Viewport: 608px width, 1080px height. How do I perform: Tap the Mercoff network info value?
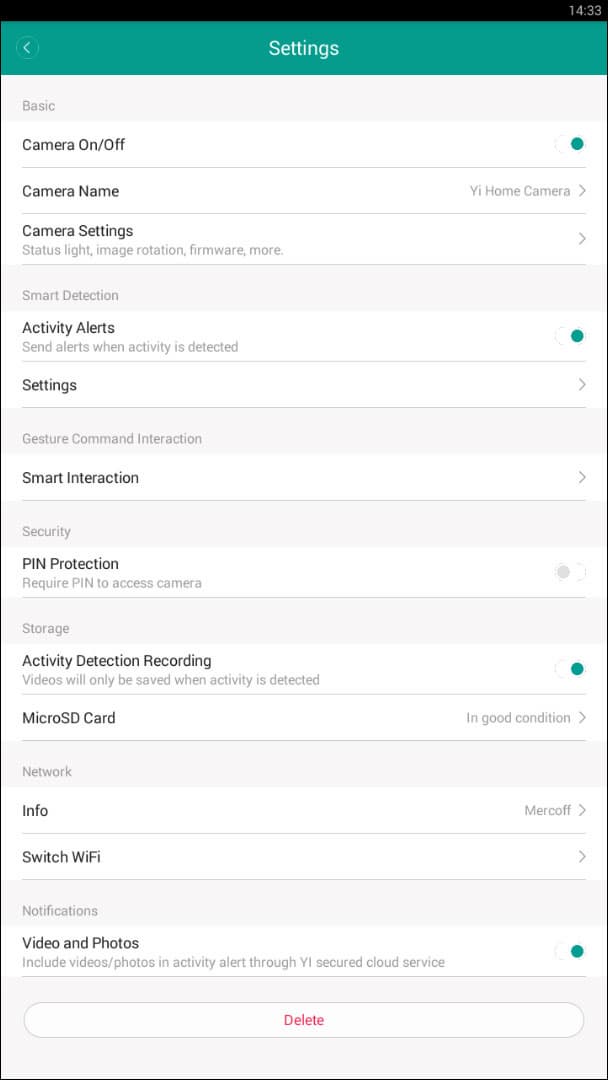coord(547,811)
